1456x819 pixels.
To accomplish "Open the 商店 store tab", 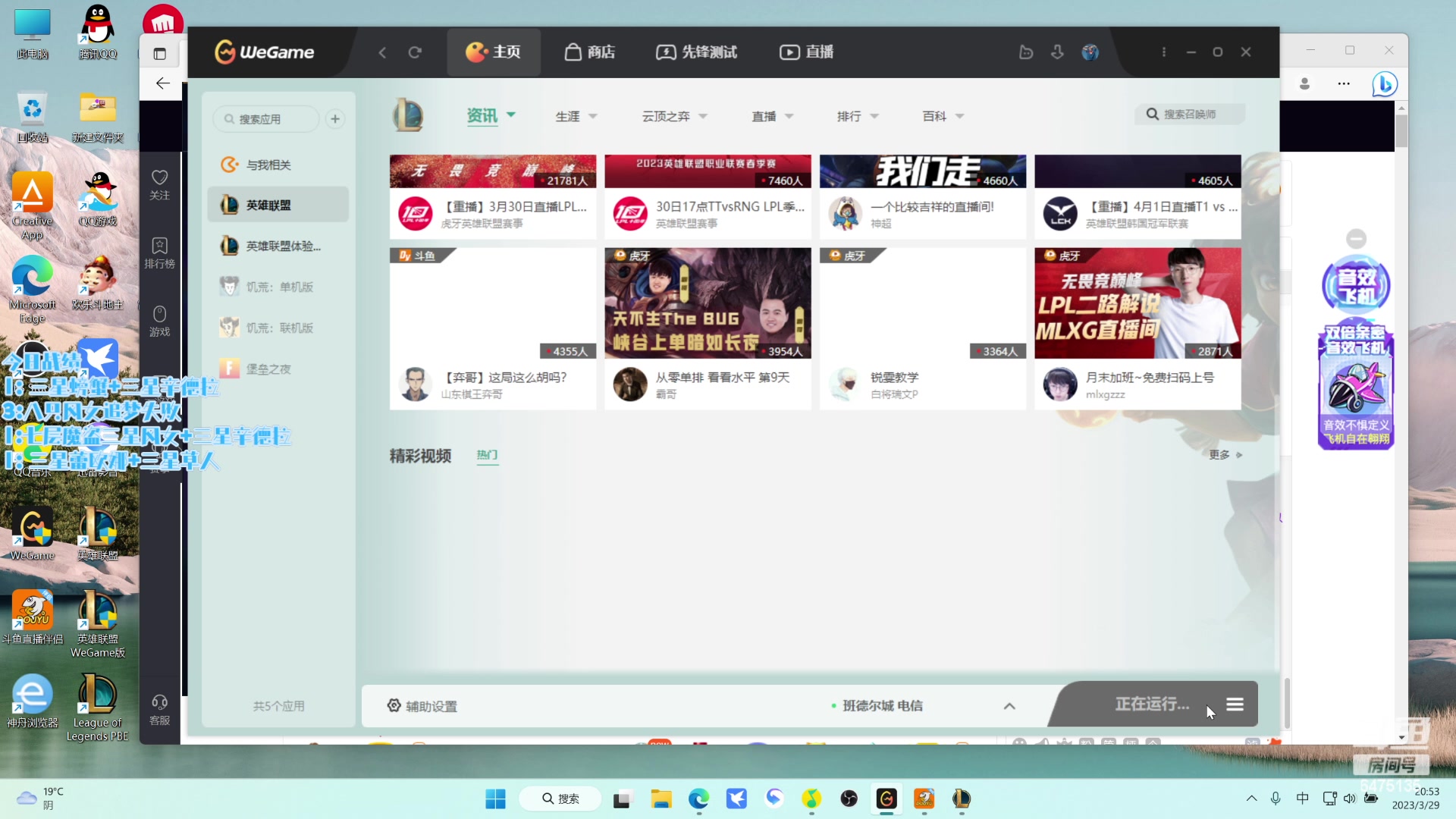I will 589,52.
